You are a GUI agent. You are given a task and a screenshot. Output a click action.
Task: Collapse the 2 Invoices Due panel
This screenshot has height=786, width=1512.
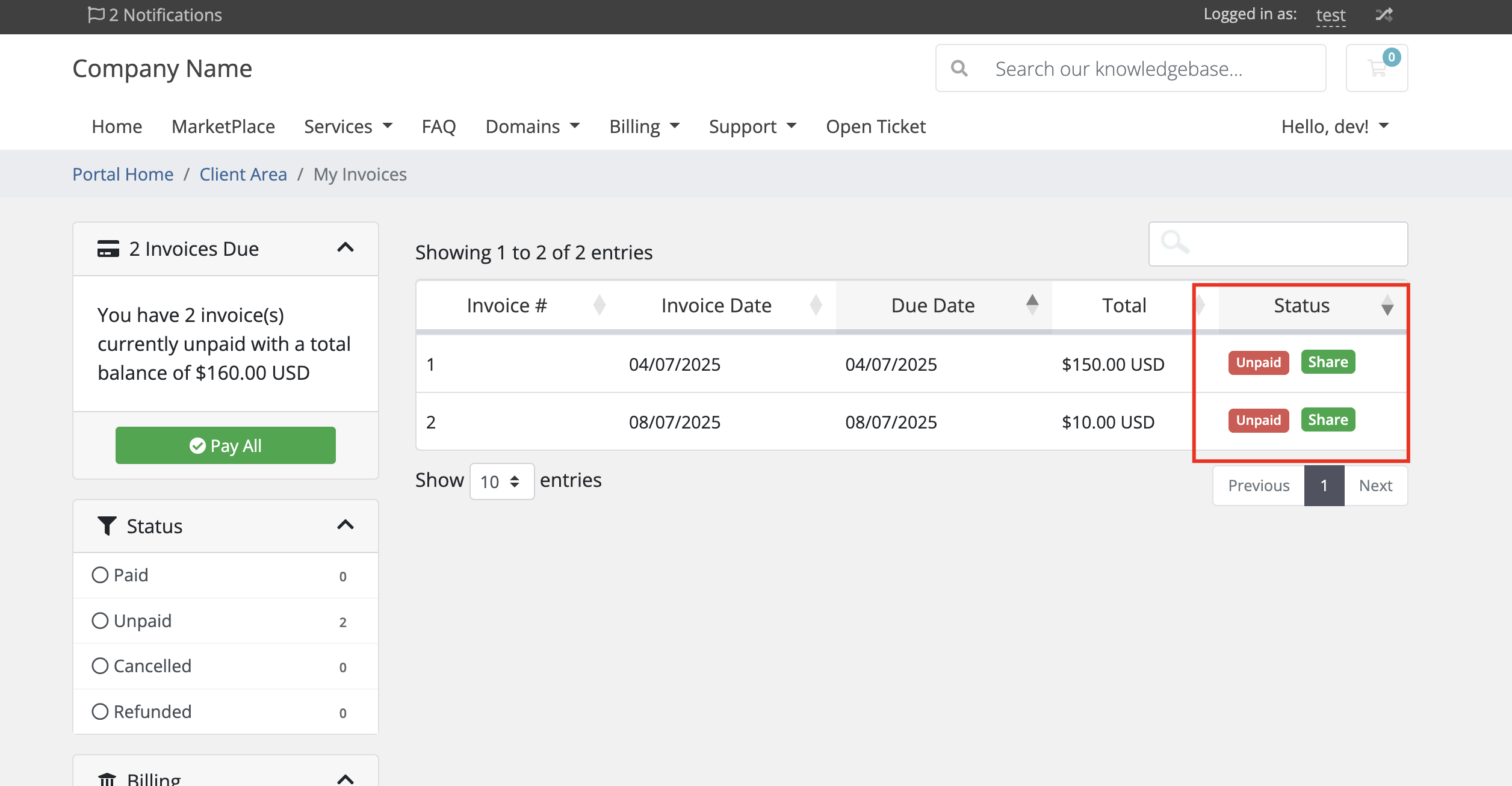pyautogui.click(x=345, y=248)
